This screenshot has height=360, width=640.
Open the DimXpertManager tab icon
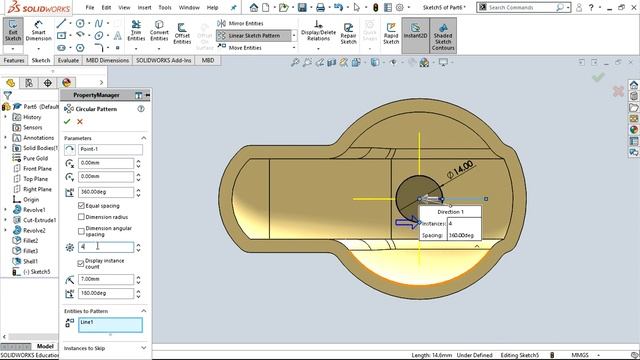48,83
